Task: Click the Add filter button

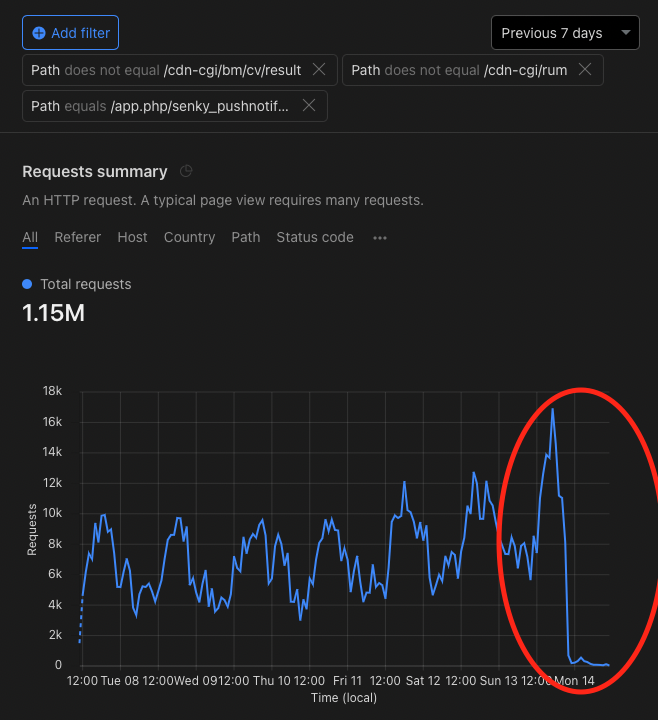Action: (x=71, y=33)
